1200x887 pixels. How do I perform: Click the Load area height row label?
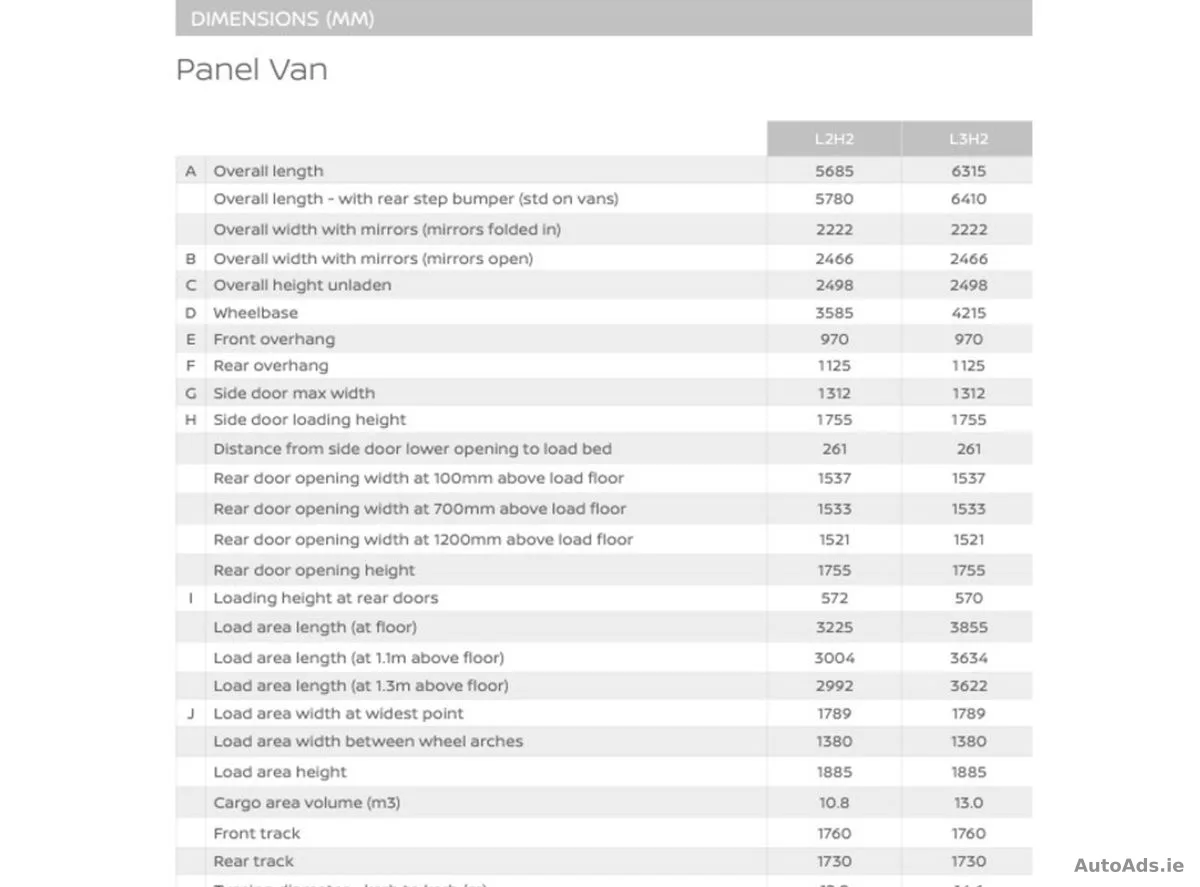(280, 772)
